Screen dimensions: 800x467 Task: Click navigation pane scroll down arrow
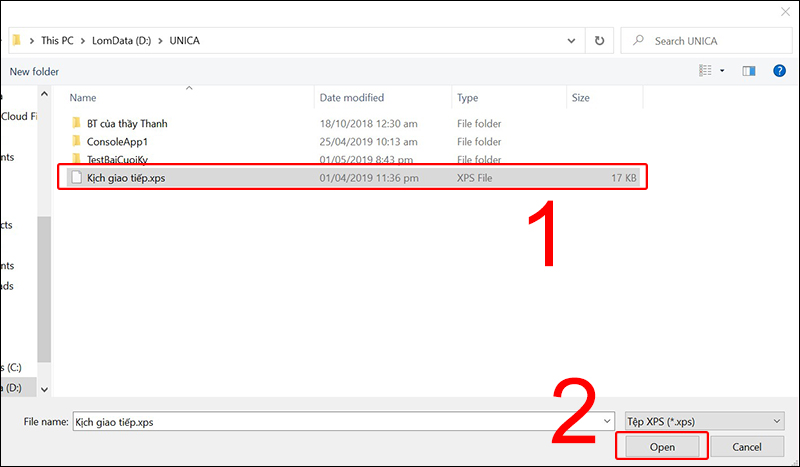44,389
